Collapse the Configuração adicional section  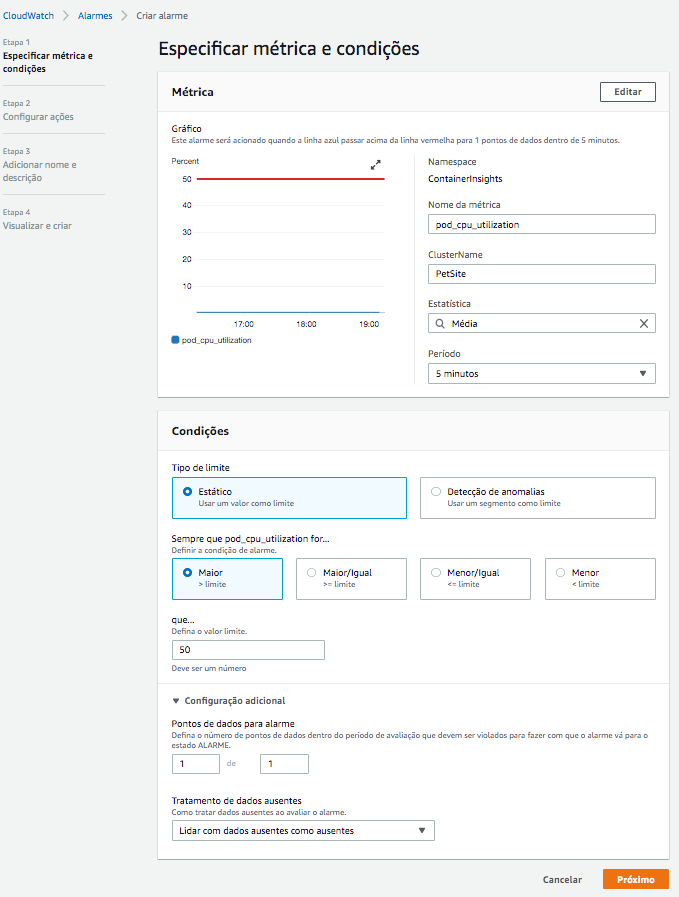tap(229, 701)
